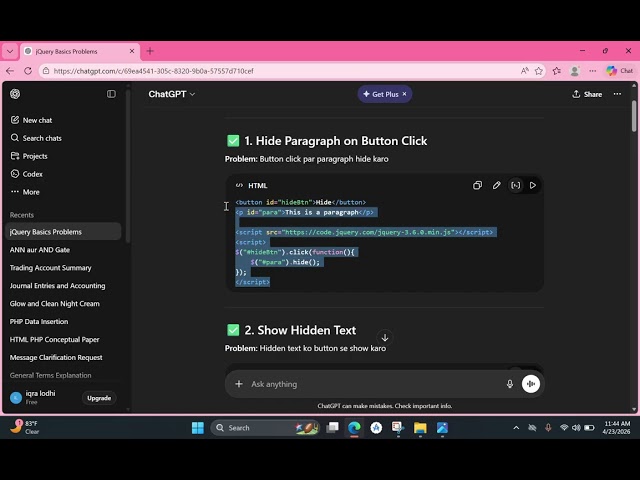Copy the HTML code block
Image resolution: width=640 pixels, height=480 pixels.
coord(477,185)
